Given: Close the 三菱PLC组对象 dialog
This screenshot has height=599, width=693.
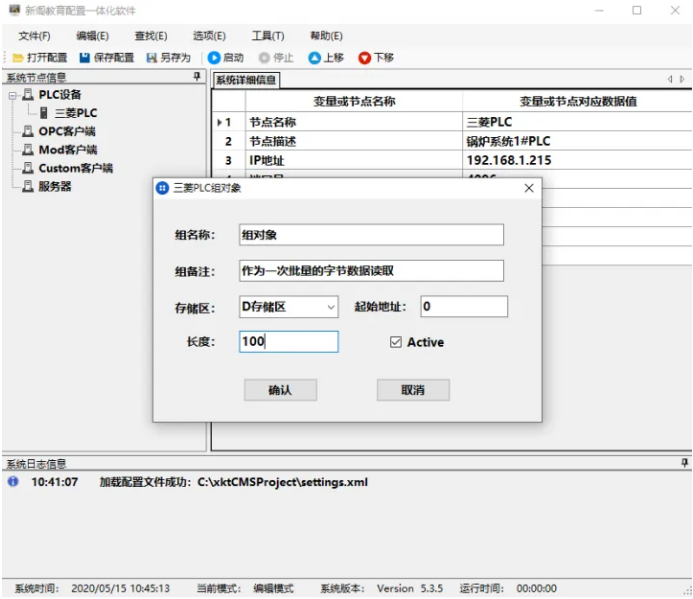Looking at the screenshot, I should 529,188.
